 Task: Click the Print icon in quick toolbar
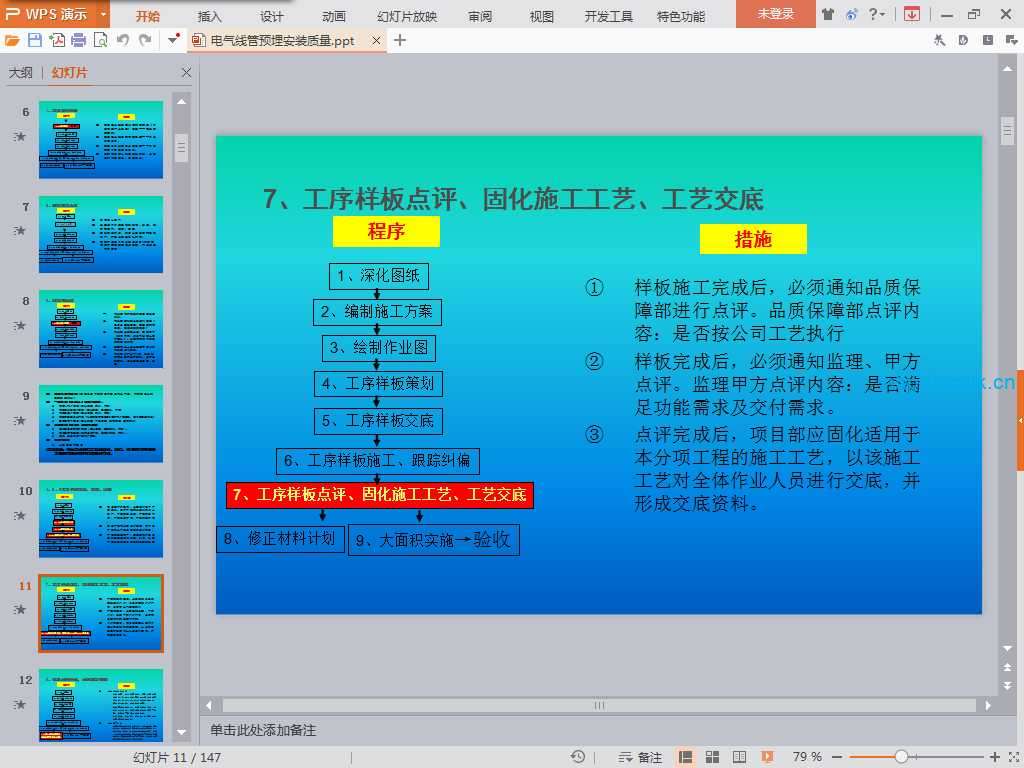pos(79,40)
